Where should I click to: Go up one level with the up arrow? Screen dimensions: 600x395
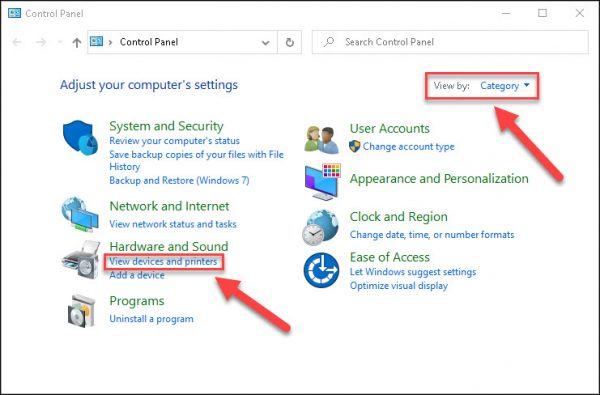(x=77, y=42)
